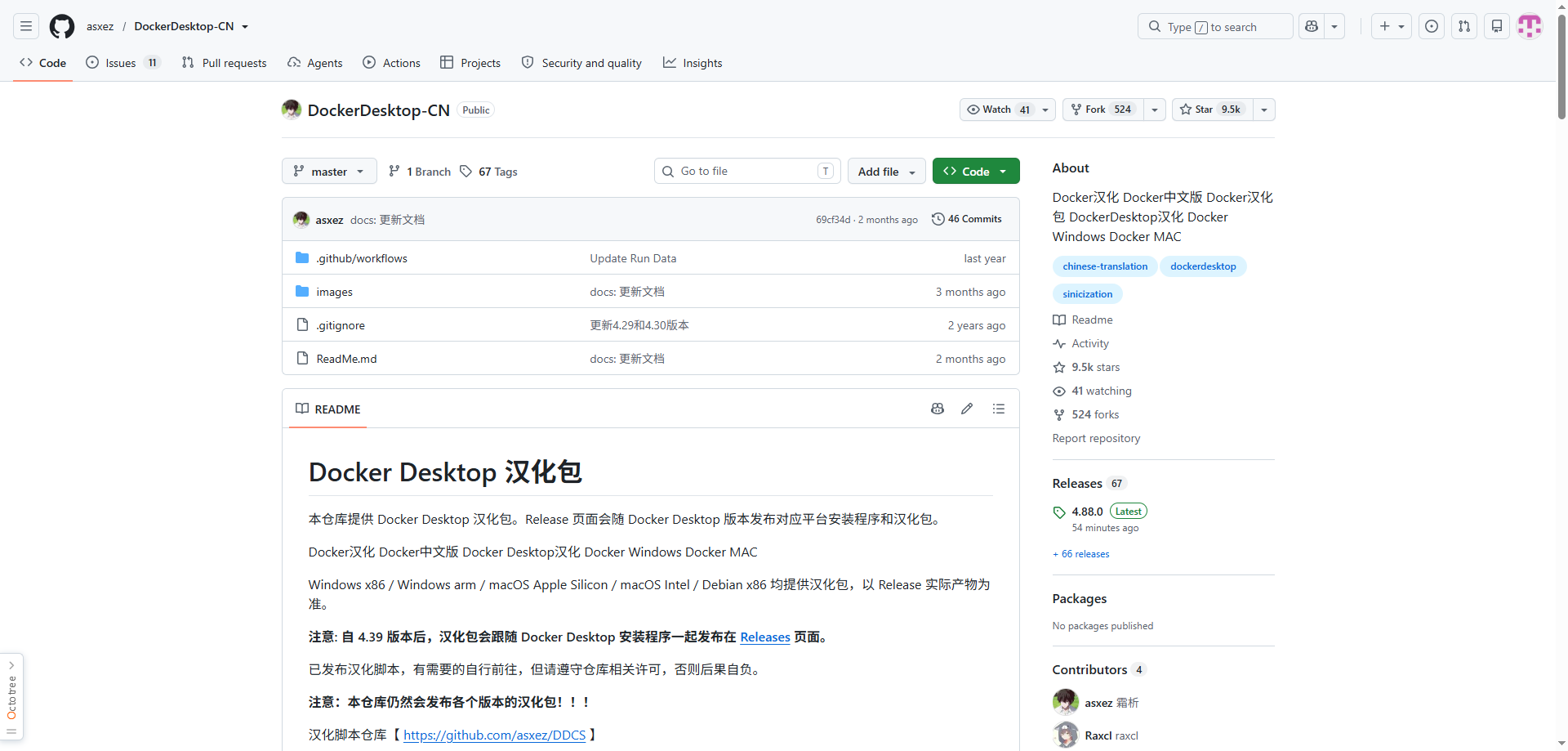
Task: Open the pull requests icon in header
Action: point(1464,26)
